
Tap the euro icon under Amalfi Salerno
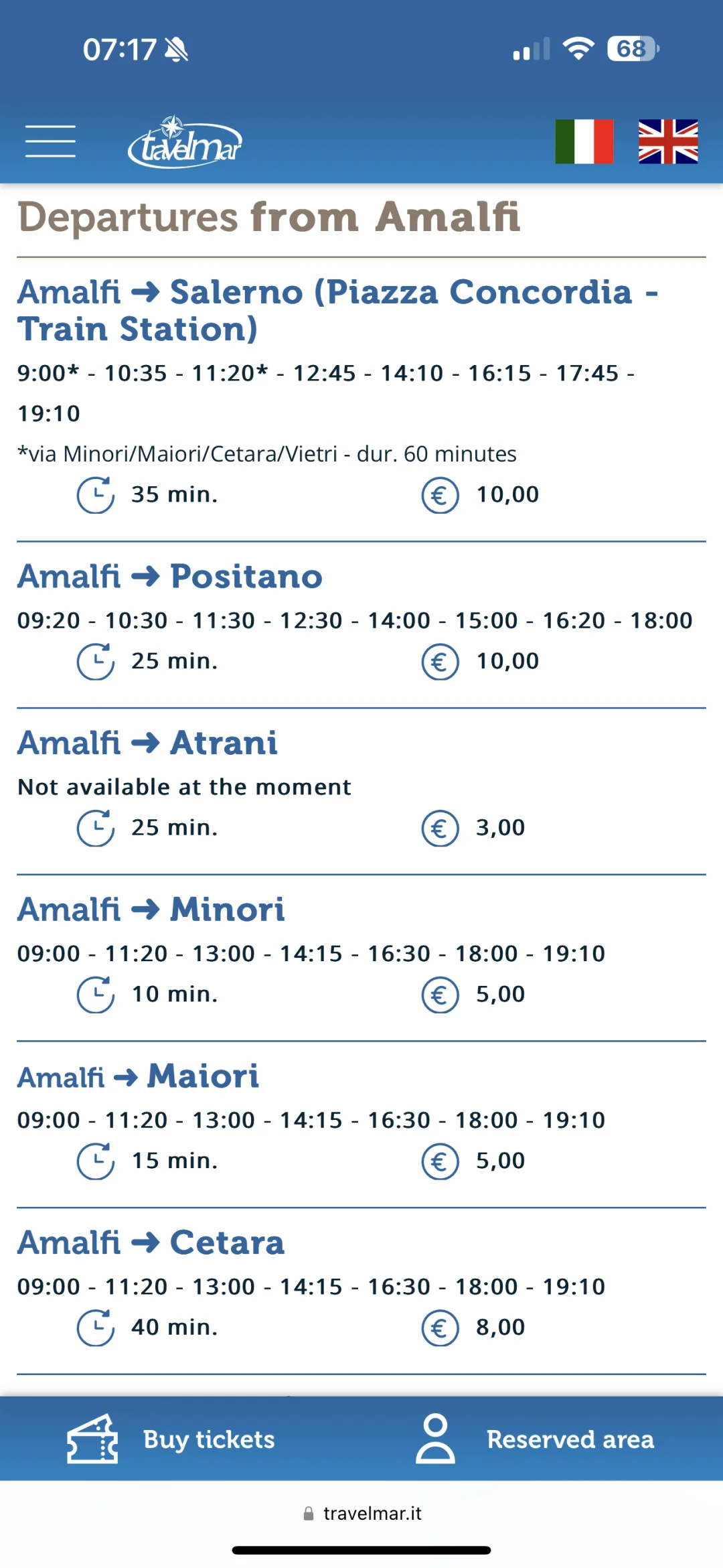click(440, 496)
